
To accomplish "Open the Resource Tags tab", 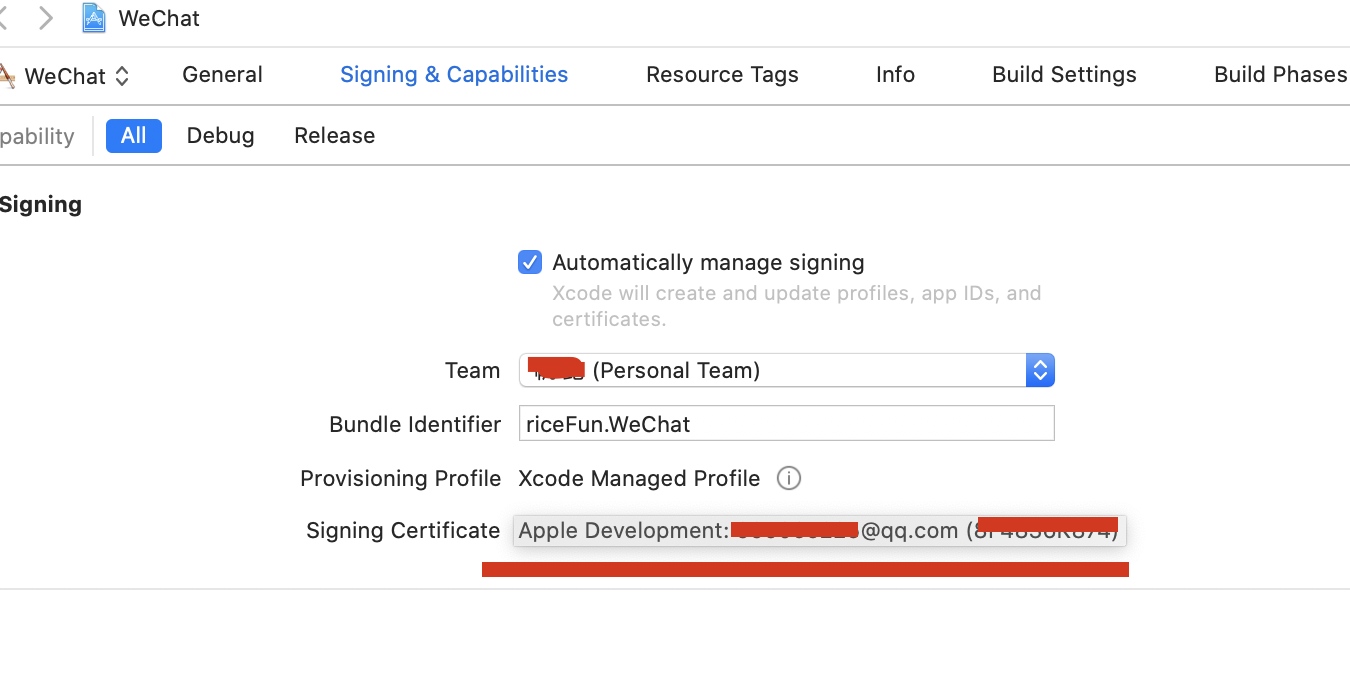I will (x=722, y=75).
